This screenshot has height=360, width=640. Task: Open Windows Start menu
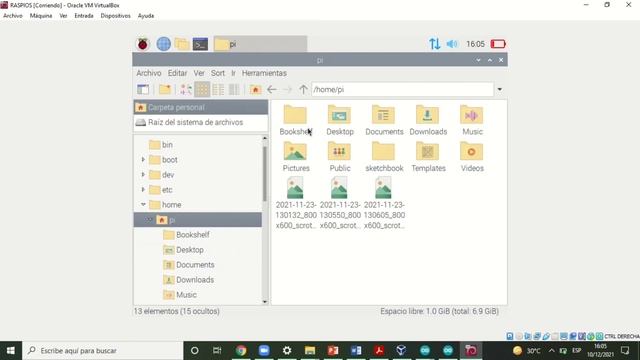pos(11,350)
